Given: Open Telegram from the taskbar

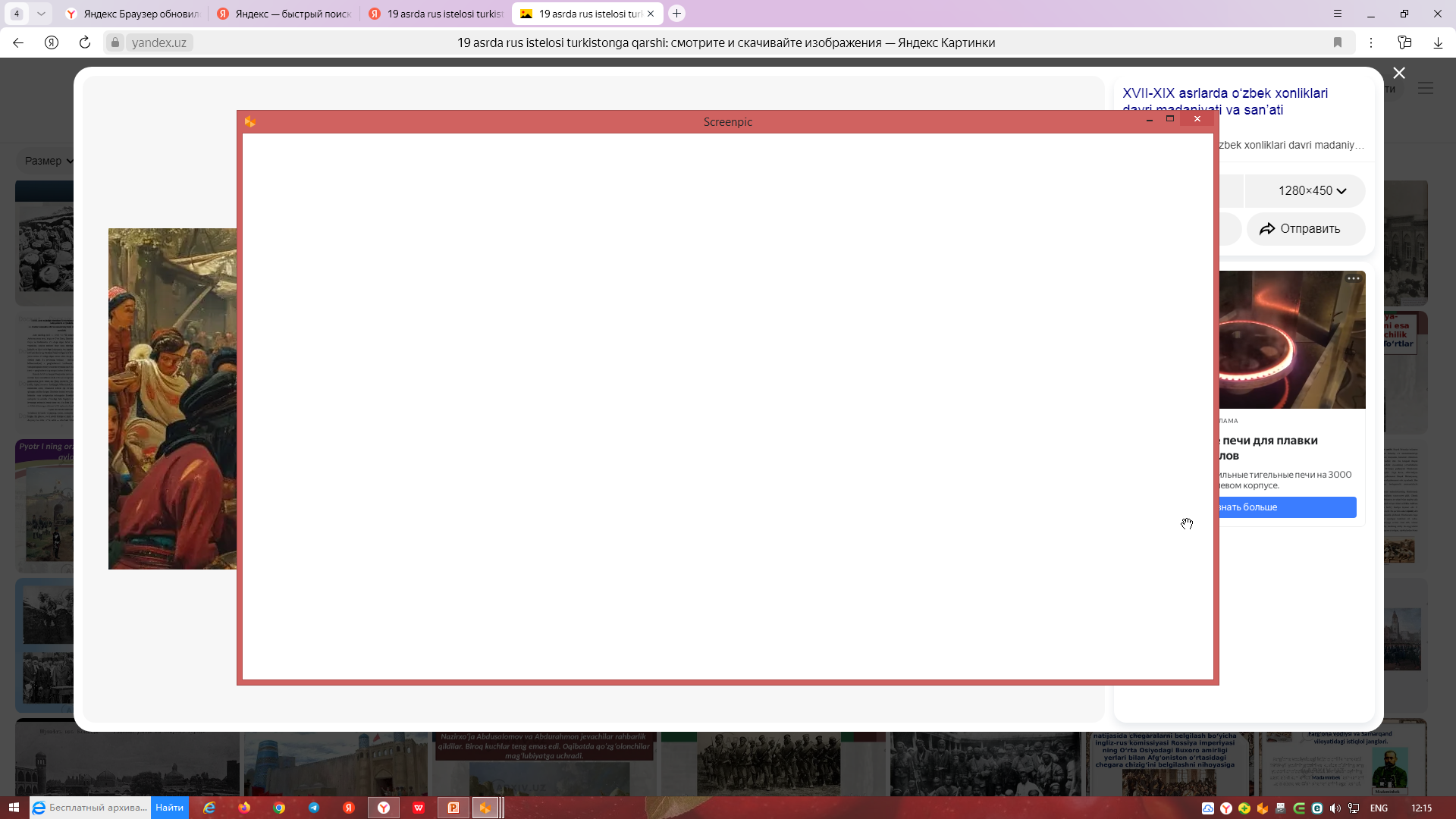Looking at the screenshot, I should coord(314,808).
